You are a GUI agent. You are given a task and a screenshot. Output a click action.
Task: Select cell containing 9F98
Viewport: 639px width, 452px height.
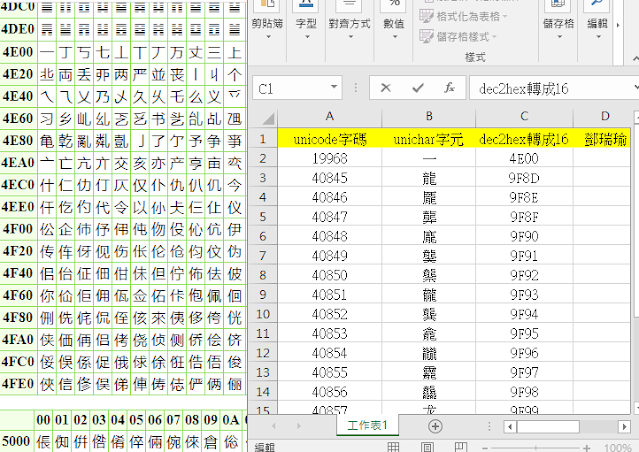[x=524, y=392]
